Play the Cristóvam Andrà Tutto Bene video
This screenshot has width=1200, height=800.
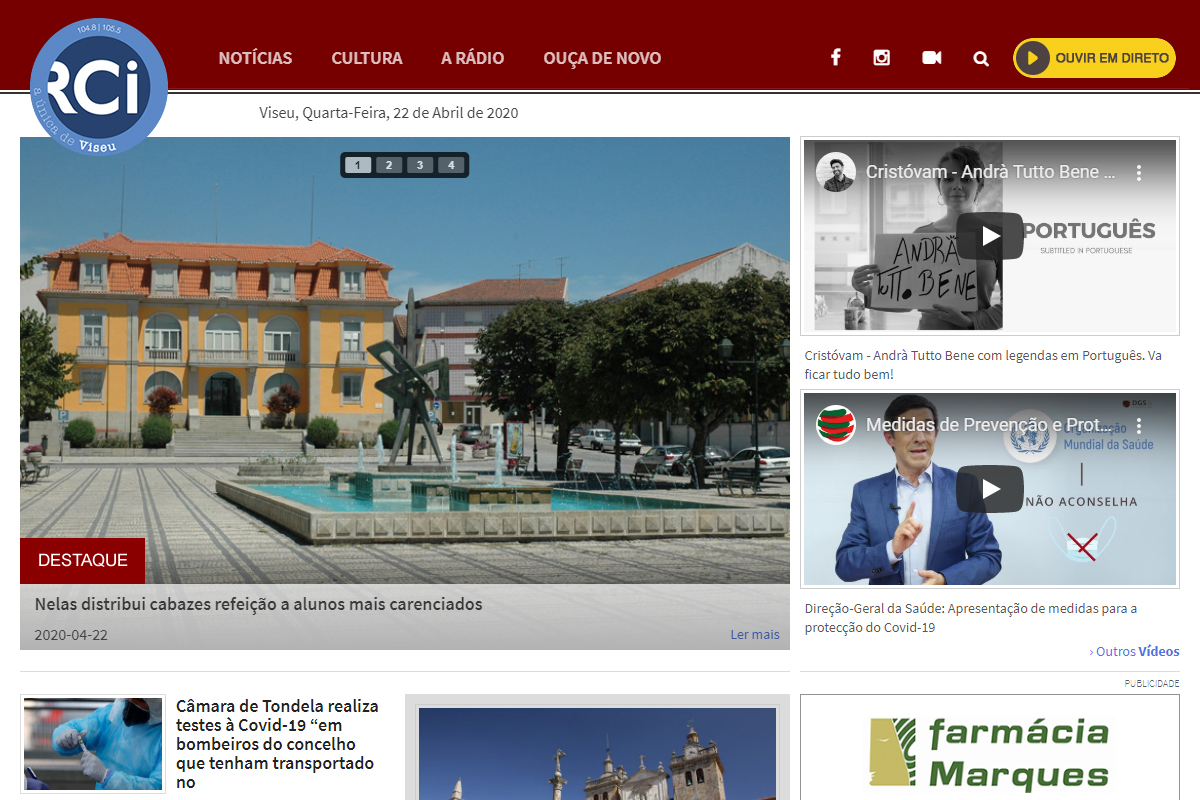(990, 236)
